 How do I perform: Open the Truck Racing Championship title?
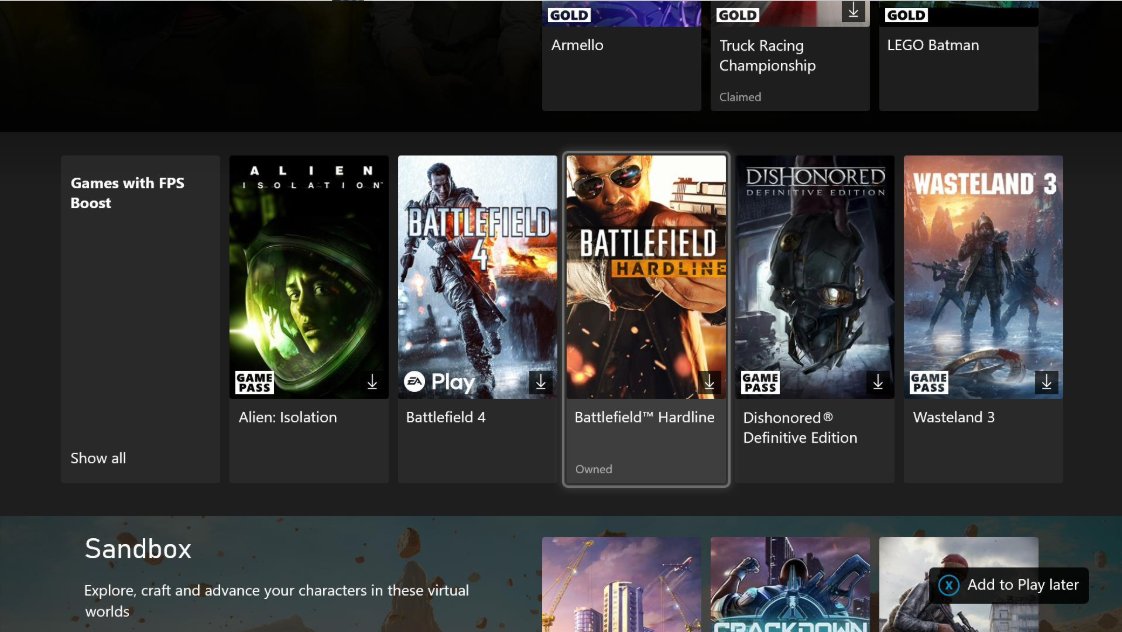coord(767,56)
